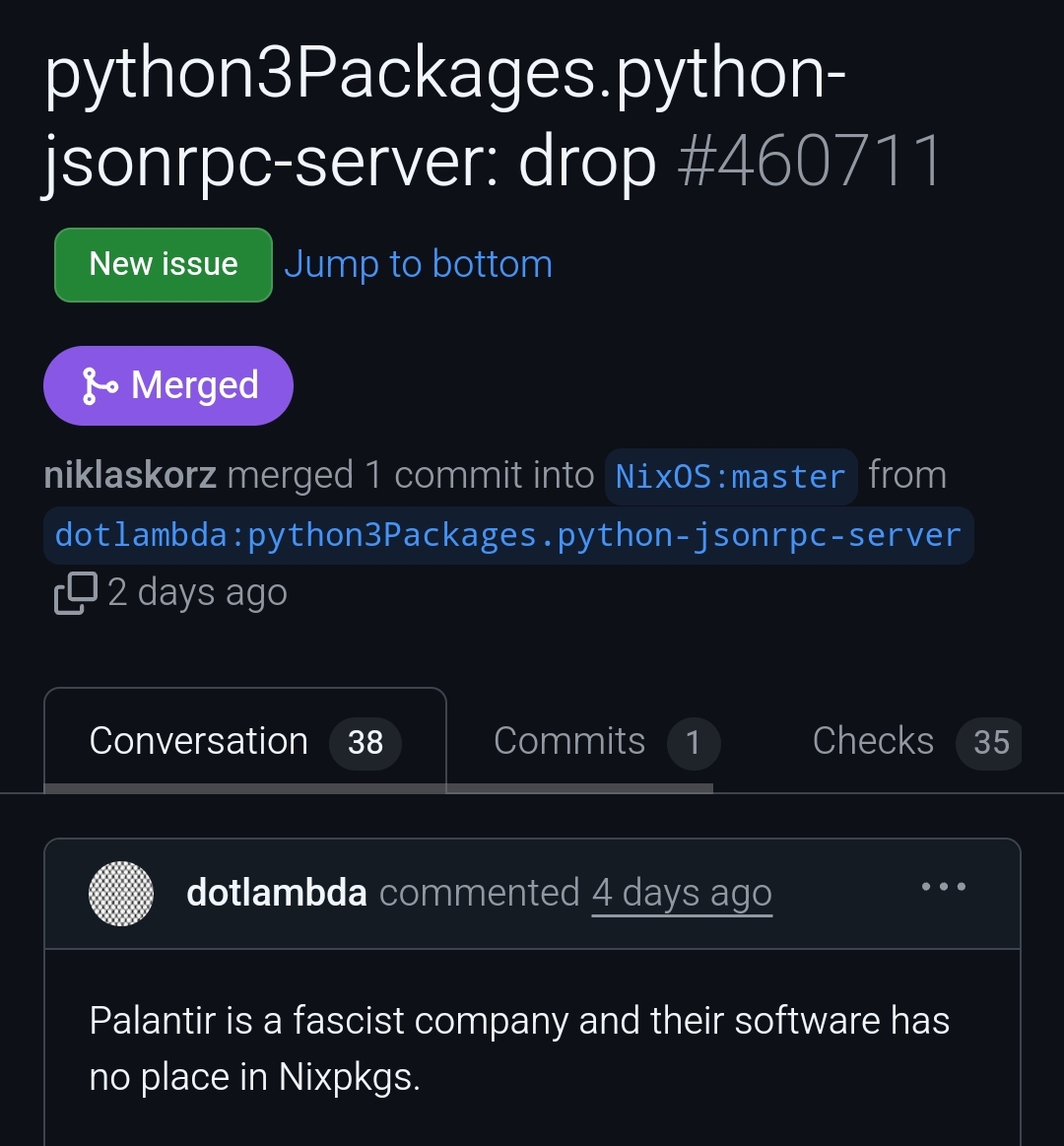Open the comment options ellipsis menu
This screenshot has height=1146, width=1064.
click(x=943, y=887)
